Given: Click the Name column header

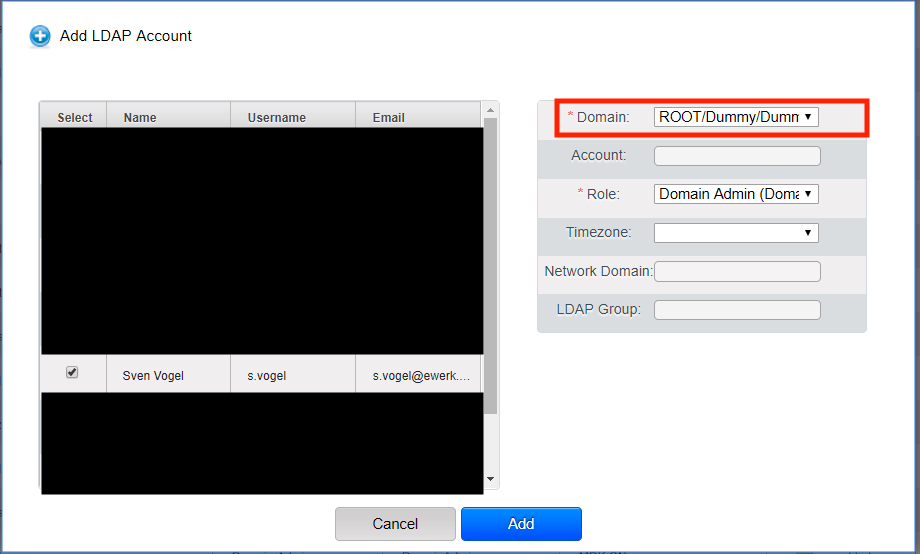Looking at the screenshot, I should pos(169,117).
